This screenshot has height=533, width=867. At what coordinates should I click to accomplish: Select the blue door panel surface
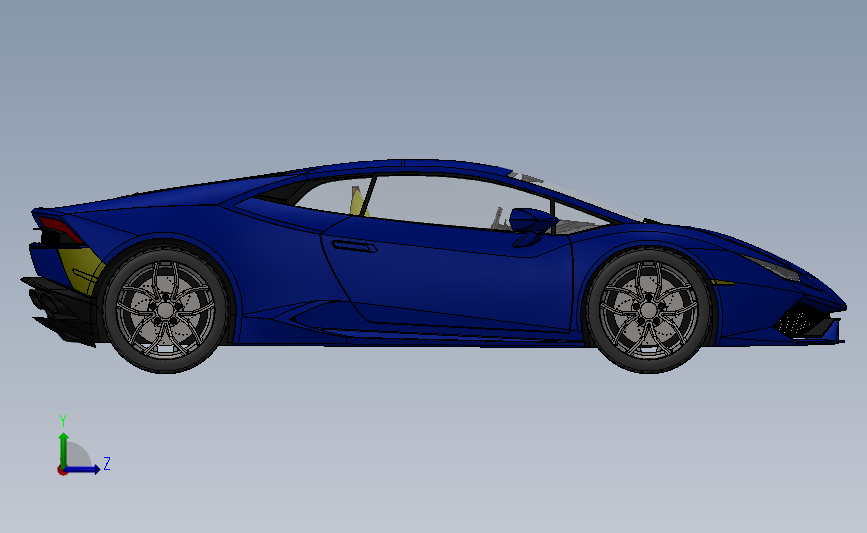click(448, 276)
